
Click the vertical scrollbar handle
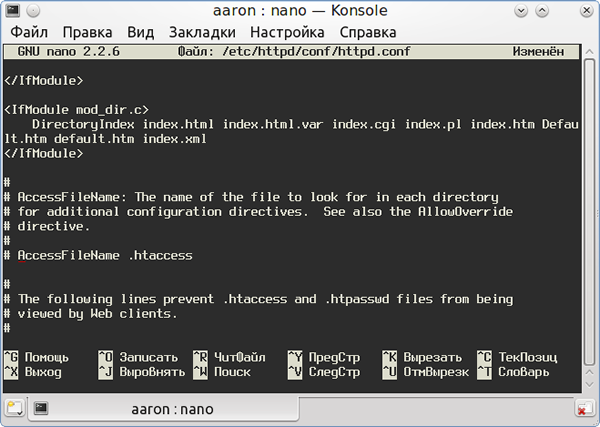pos(590,212)
